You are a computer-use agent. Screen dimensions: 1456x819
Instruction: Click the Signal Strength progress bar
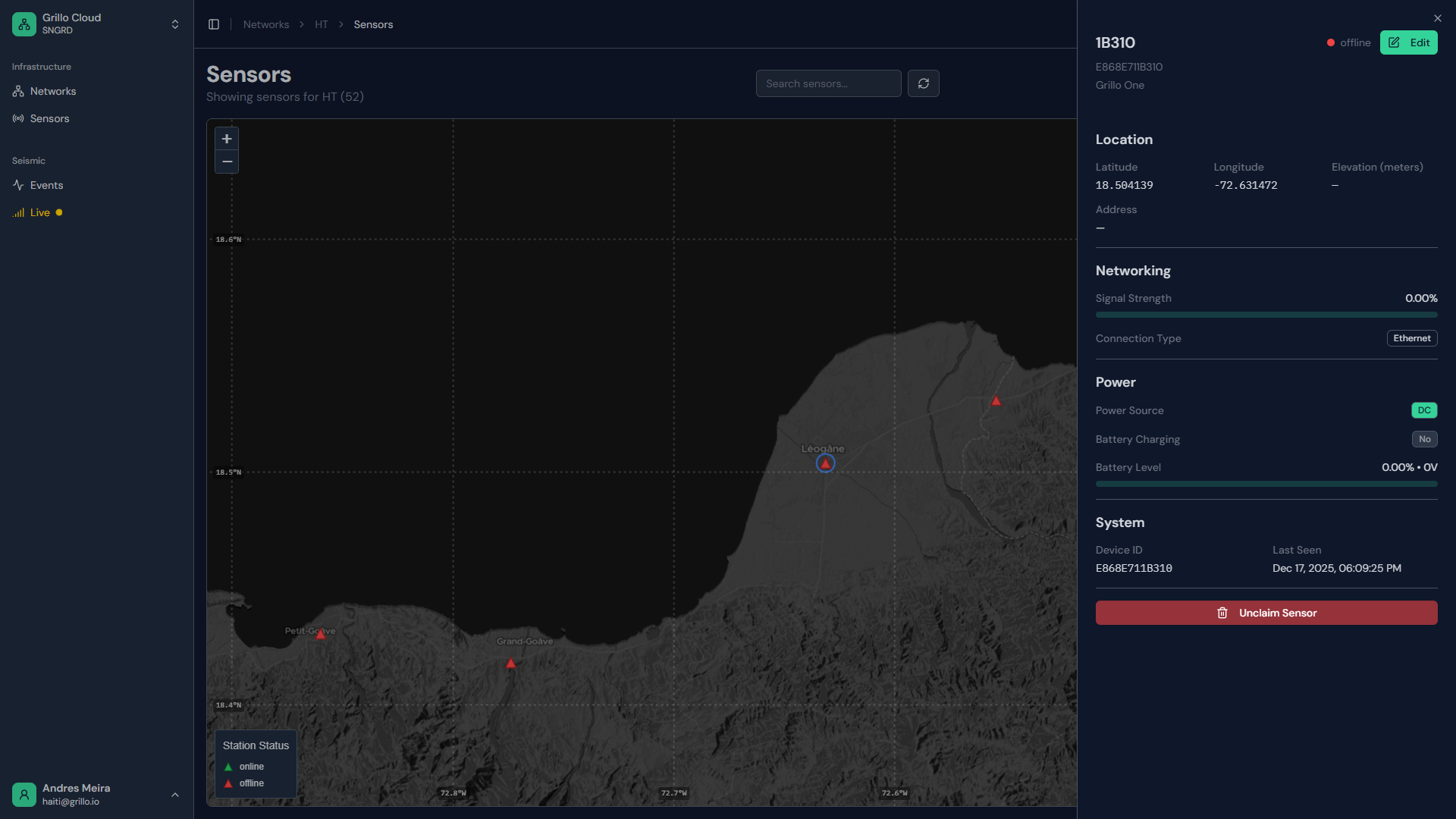[1266, 315]
